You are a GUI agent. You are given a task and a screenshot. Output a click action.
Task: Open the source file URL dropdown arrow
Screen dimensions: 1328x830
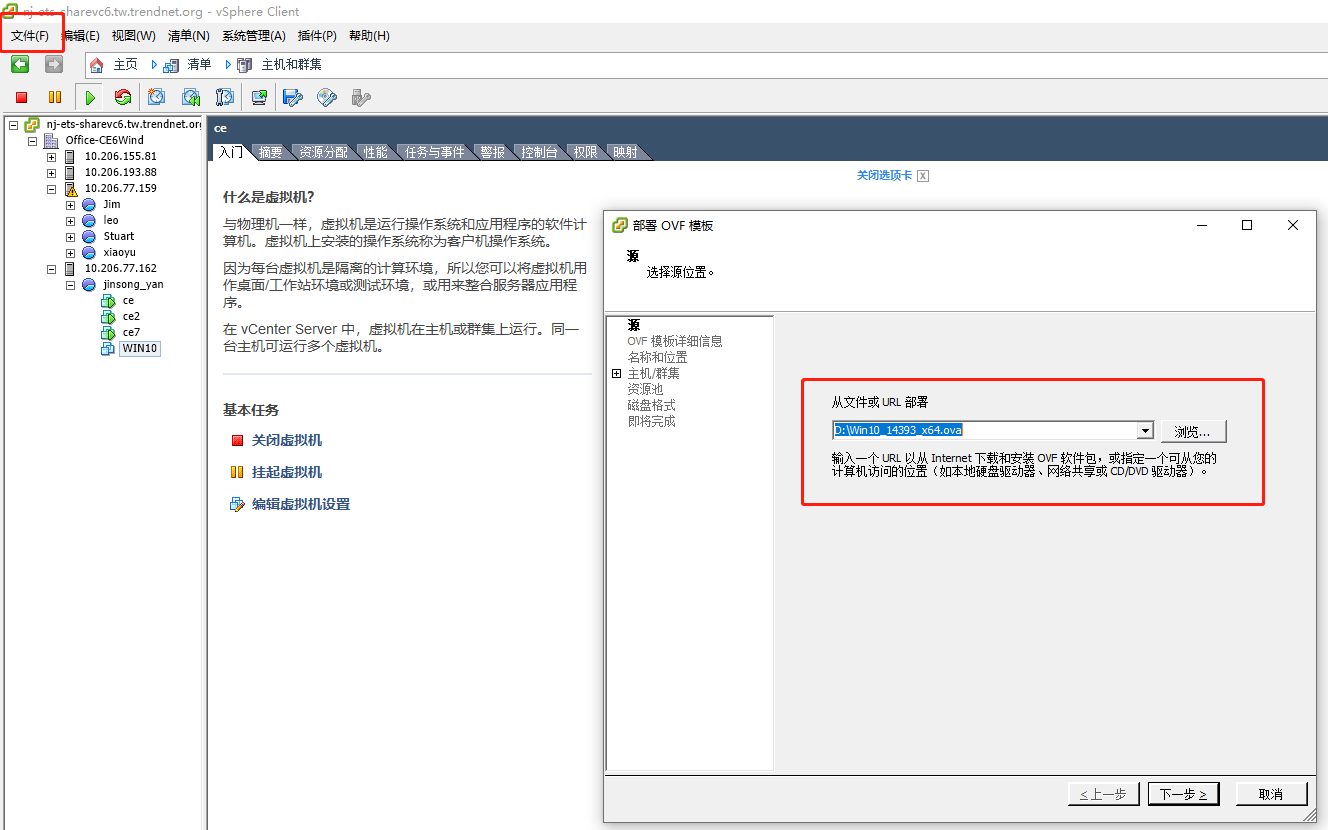click(x=1145, y=431)
